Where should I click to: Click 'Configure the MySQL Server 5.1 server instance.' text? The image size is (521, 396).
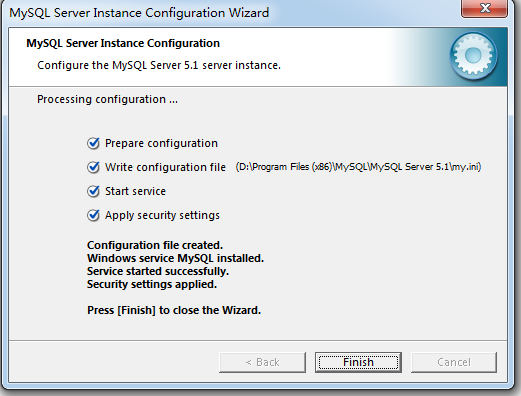click(x=159, y=65)
